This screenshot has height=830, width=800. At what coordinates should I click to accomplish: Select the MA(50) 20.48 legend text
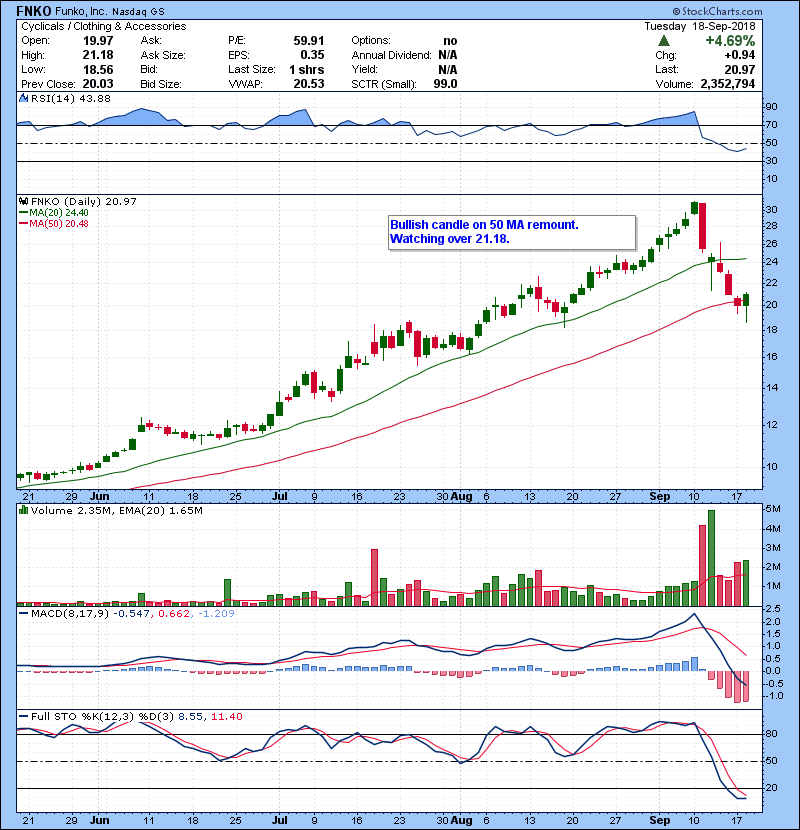[59, 224]
